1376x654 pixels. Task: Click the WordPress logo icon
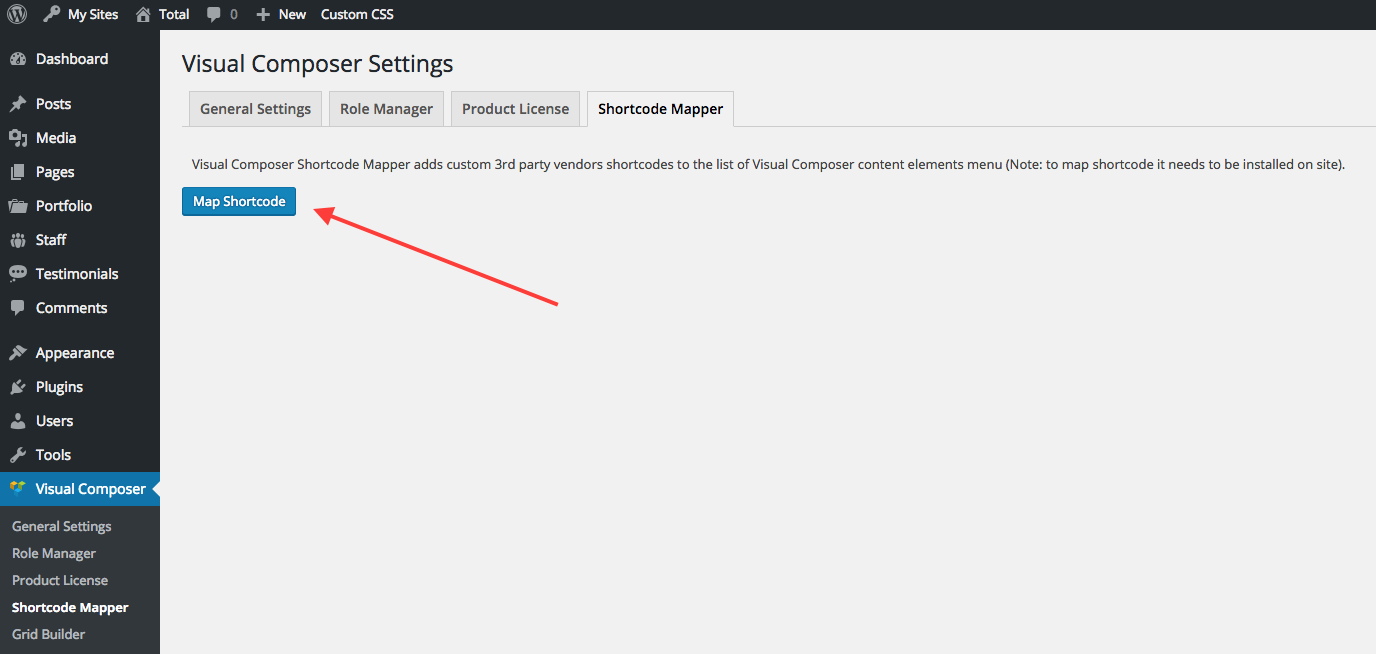pos(17,14)
